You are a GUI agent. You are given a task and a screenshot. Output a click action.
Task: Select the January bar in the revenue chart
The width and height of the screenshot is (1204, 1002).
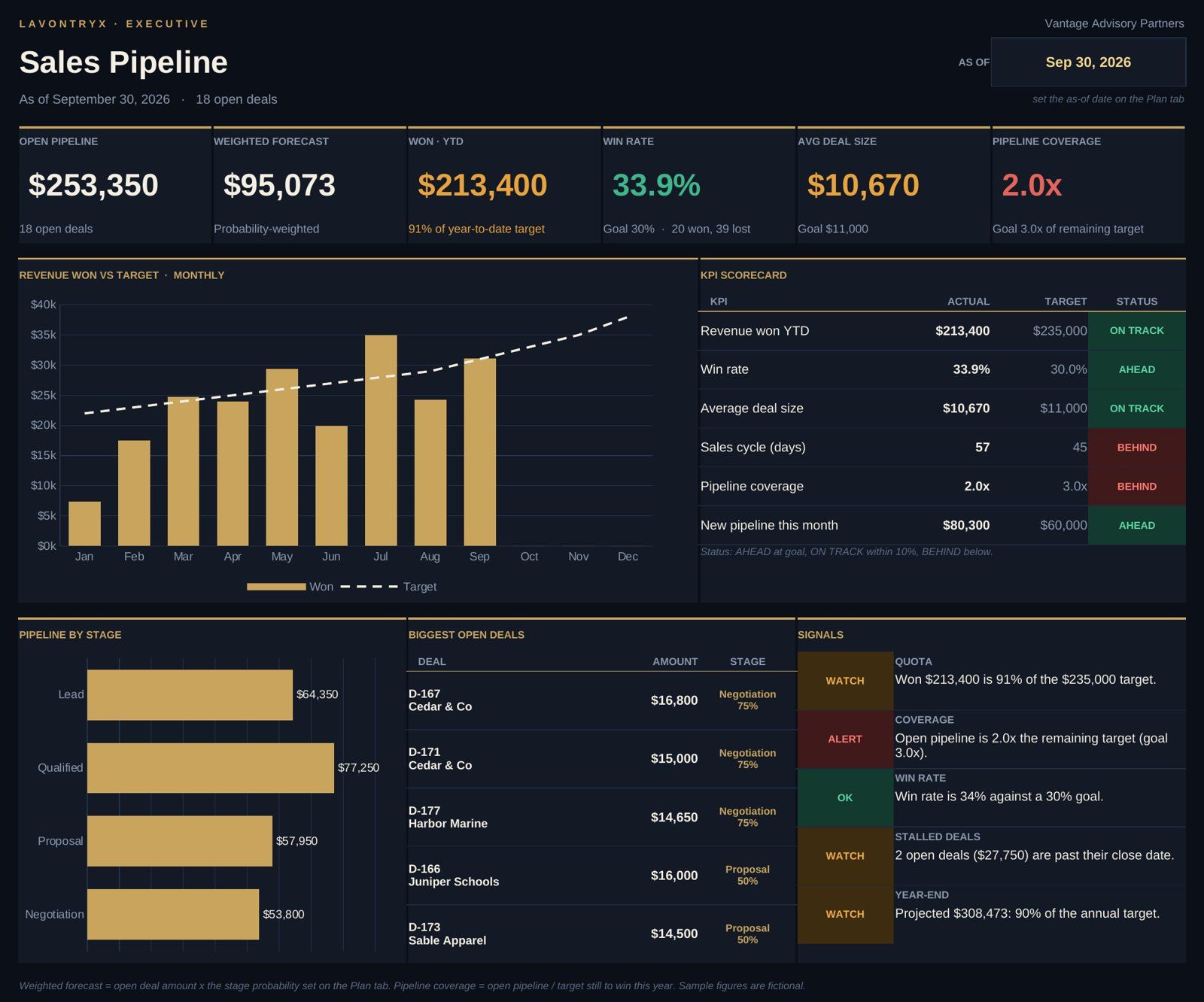click(84, 524)
